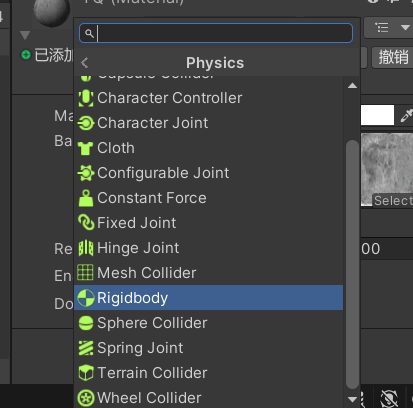The height and width of the screenshot is (408, 413).
Task: Click the white color swatch
Action: (377, 115)
